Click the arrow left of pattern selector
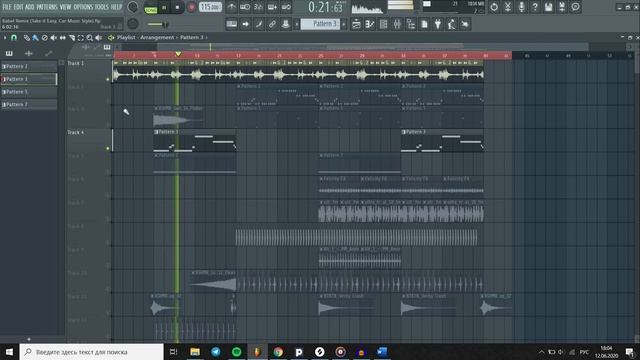 [297, 24]
